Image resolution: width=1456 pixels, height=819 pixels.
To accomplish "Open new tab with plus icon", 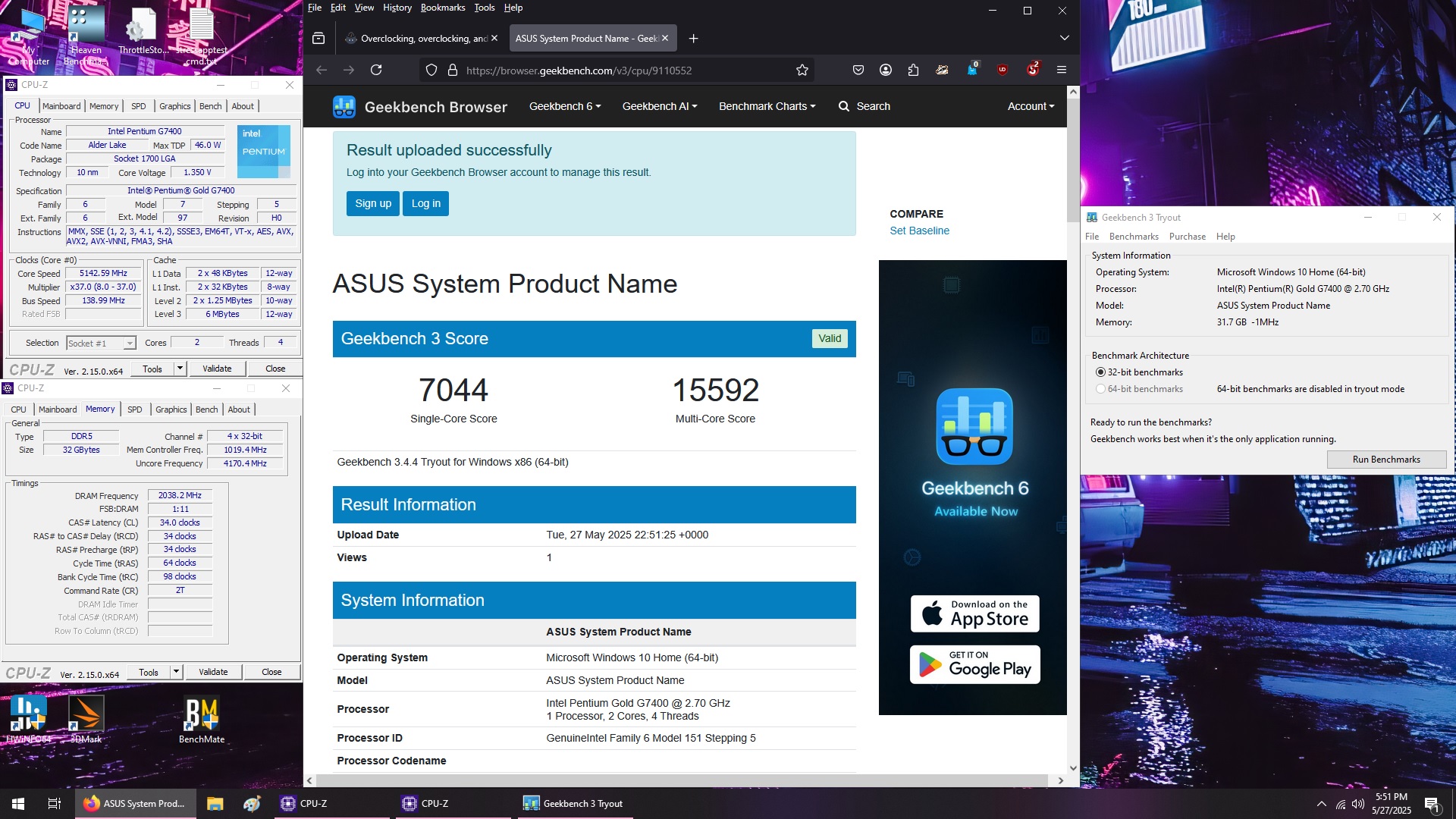I will (693, 38).
